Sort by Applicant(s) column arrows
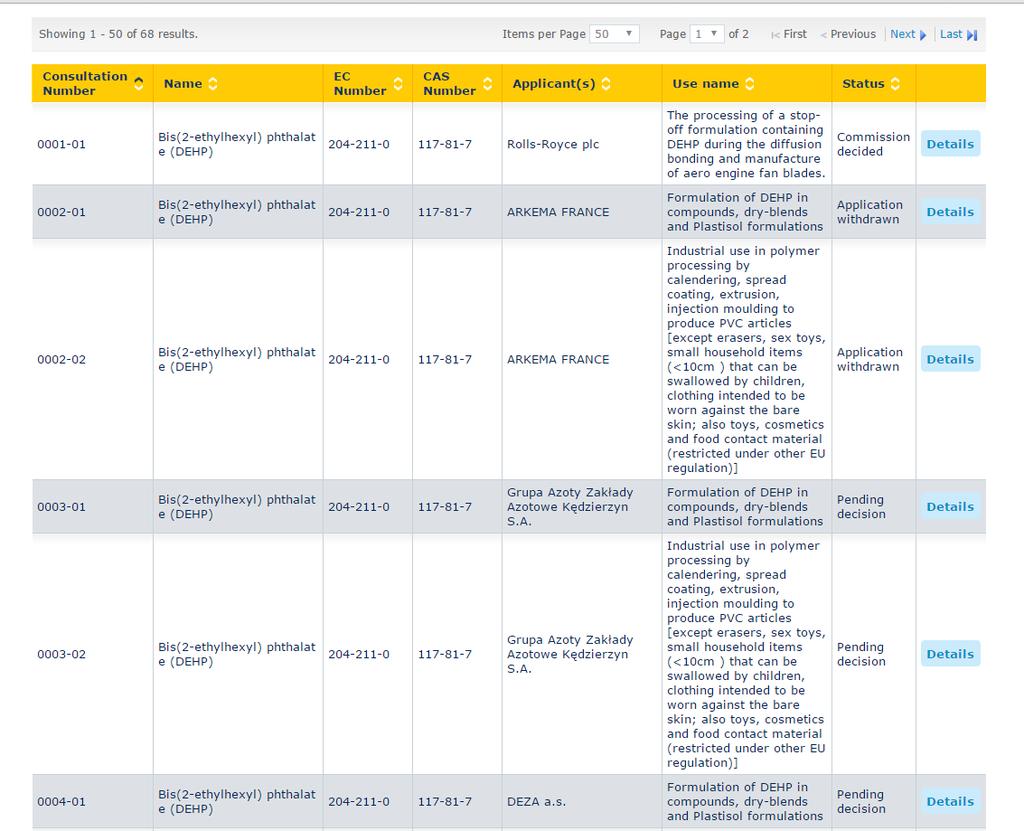This screenshot has width=1024, height=831. click(x=606, y=84)
